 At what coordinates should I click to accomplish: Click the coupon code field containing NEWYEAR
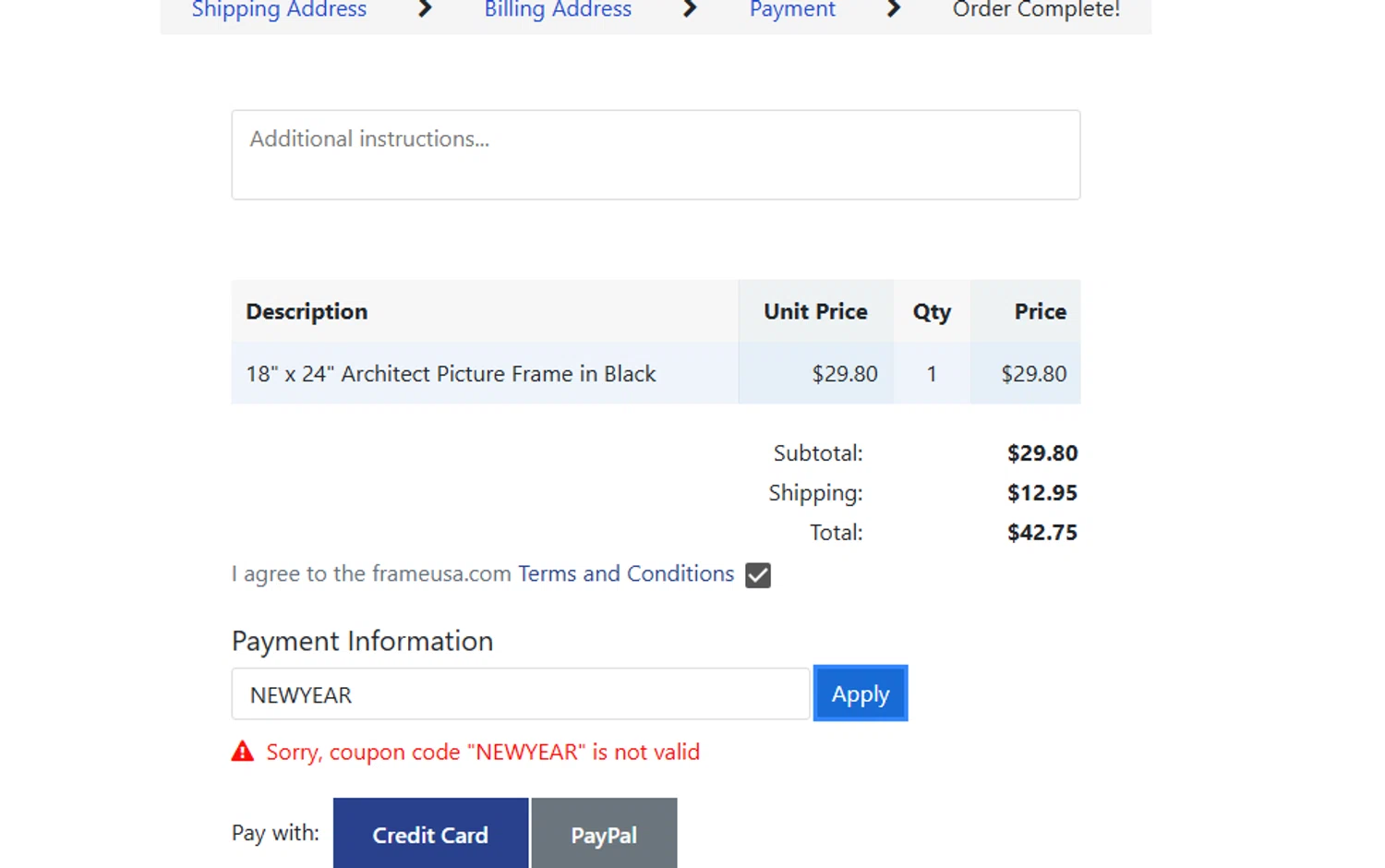pyautogui.click(x=521, y=694)
